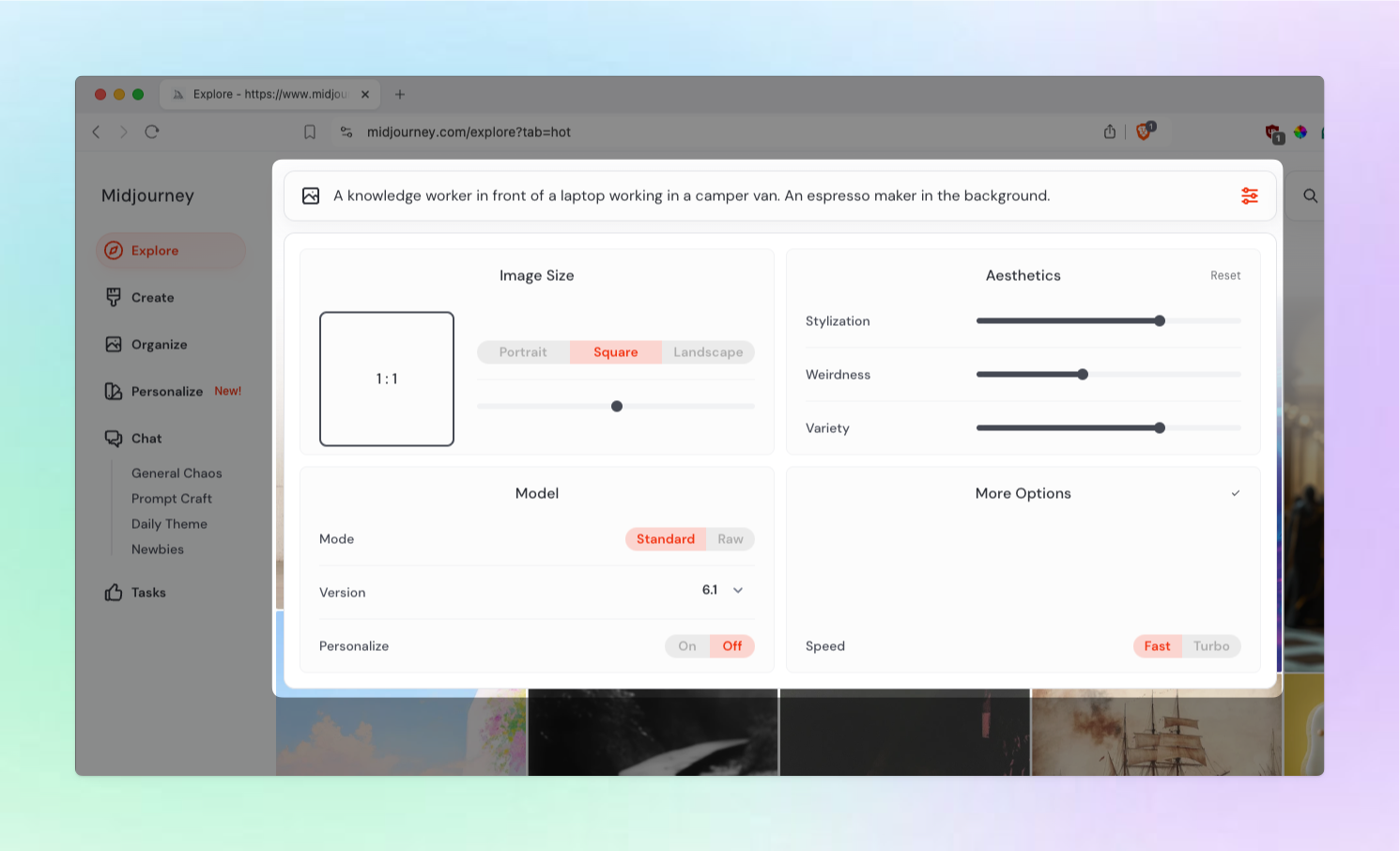Click the Midjourney logo text
This screenshot has height=851, width=1400.
pos(147,195)
